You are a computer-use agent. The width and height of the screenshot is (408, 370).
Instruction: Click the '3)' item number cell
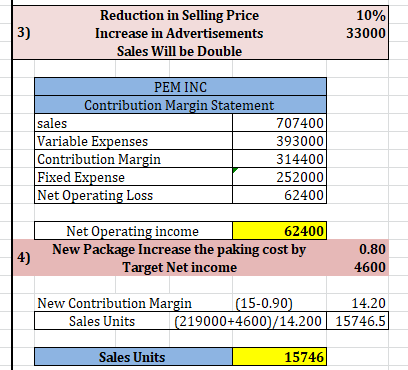click(x=24, y=33)
